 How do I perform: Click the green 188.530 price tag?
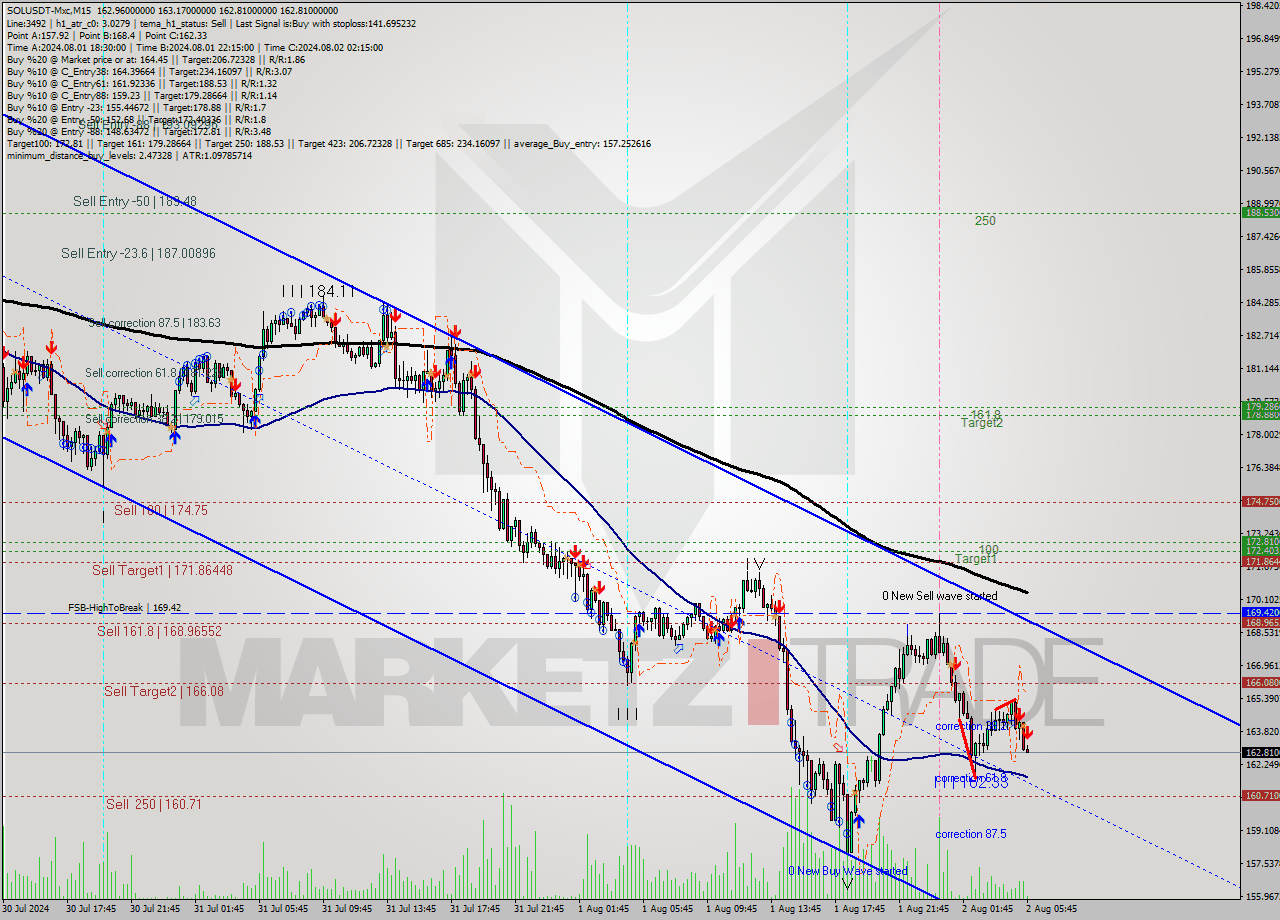[x=1260, y=212]
